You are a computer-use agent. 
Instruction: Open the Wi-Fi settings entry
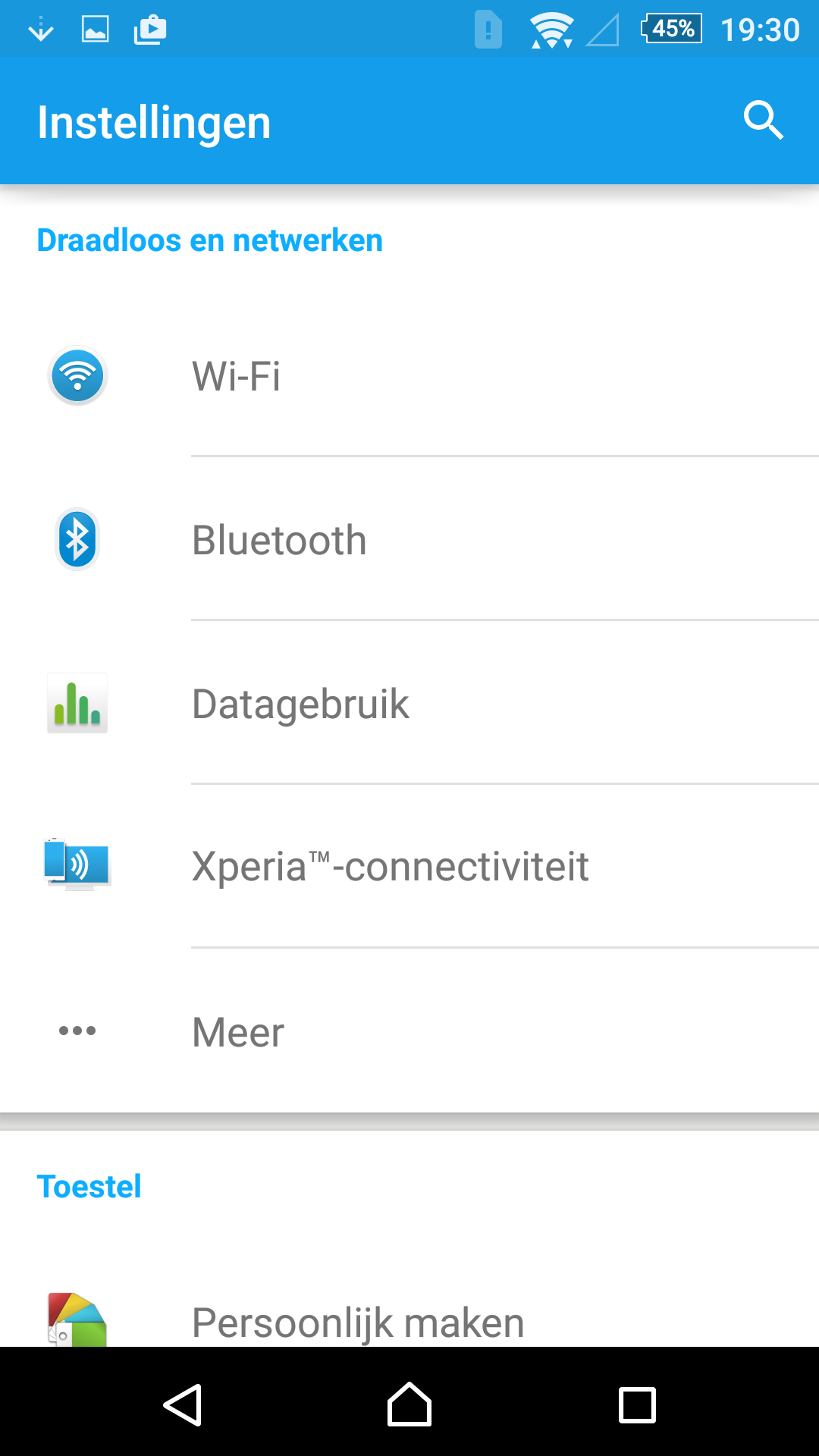pos(409,375)
